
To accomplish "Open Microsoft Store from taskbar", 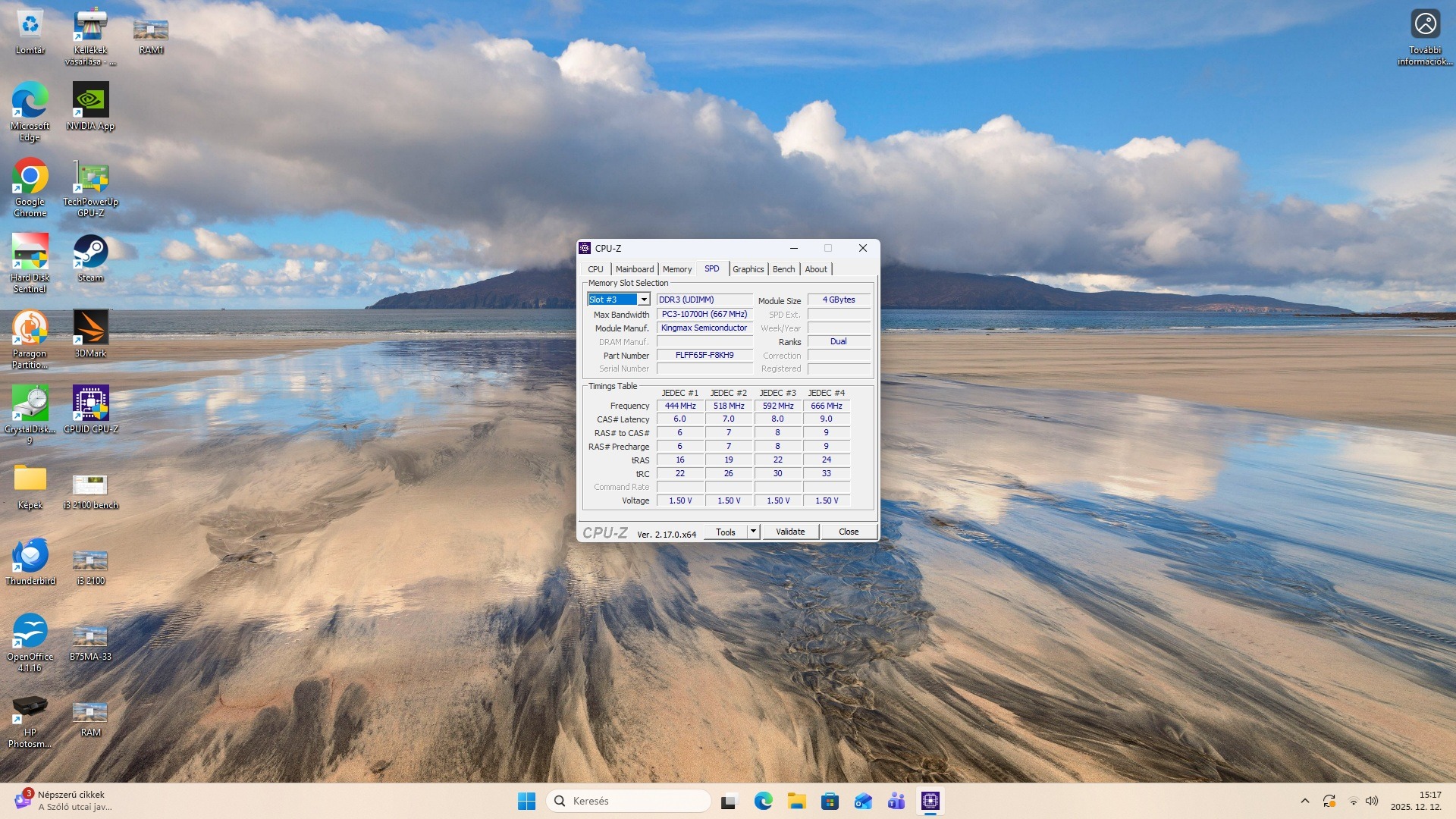I will tap(830, 801).
